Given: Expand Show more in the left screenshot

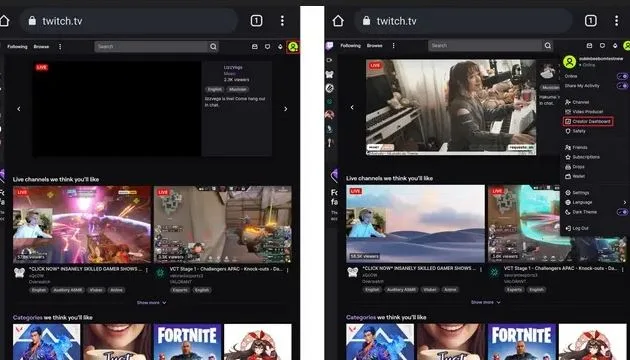Looking at the screenshot, I should tap(151, 303).
